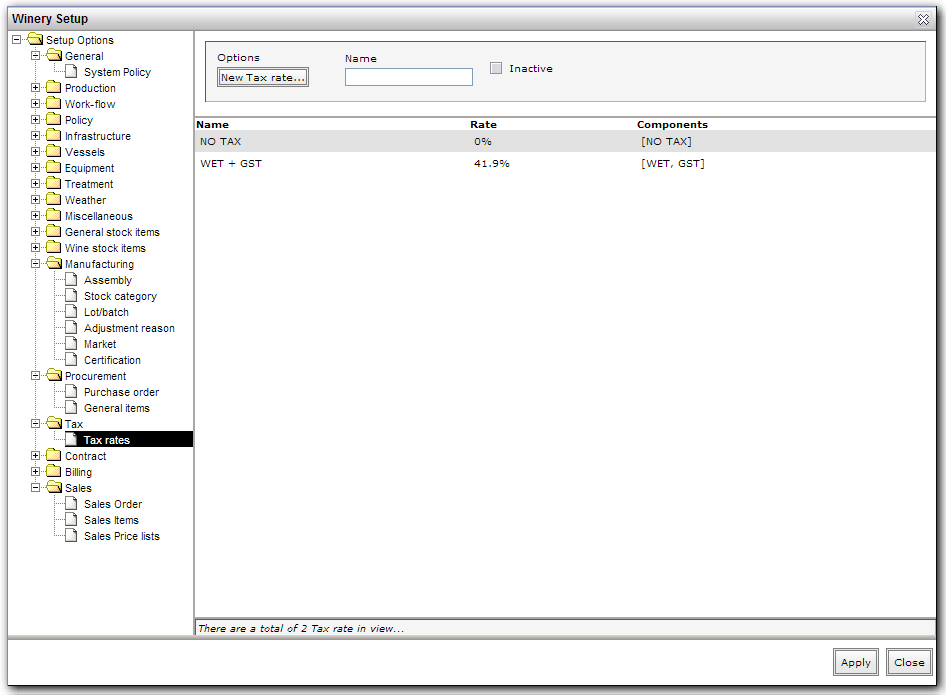Focus the Name filter input field

point(408,77)
